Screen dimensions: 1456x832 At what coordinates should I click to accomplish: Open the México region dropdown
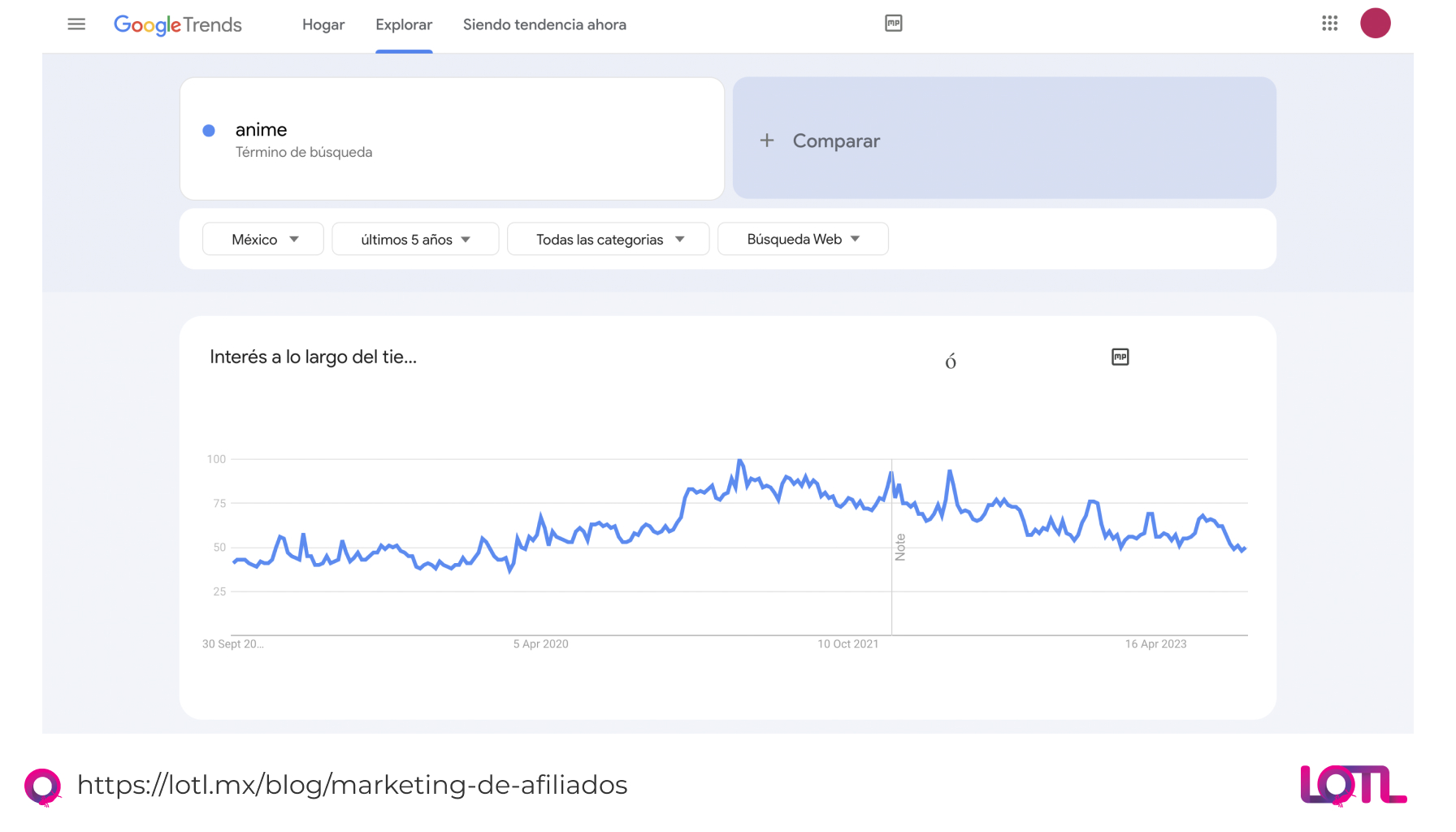click(262, 239)
